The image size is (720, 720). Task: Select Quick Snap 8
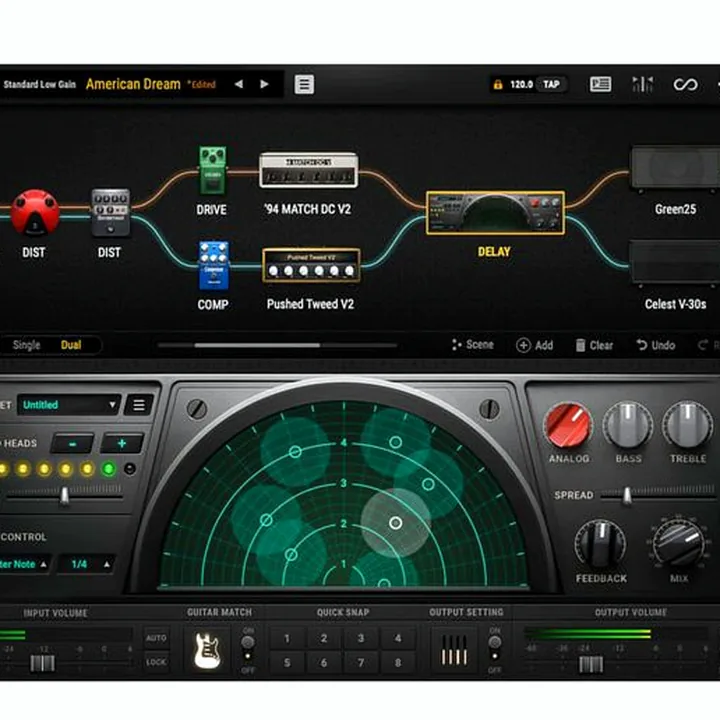click(398, 663)
